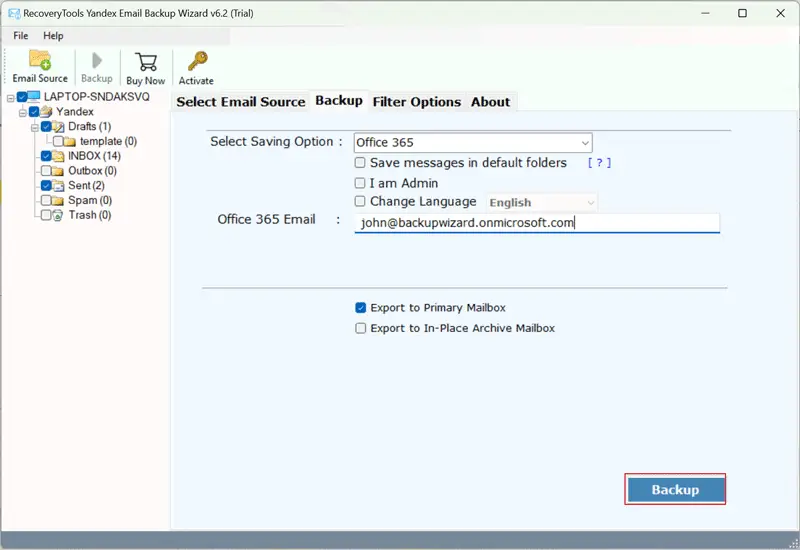
Task: Uncheck Export to Primary Mailbox
Action: 360,308
